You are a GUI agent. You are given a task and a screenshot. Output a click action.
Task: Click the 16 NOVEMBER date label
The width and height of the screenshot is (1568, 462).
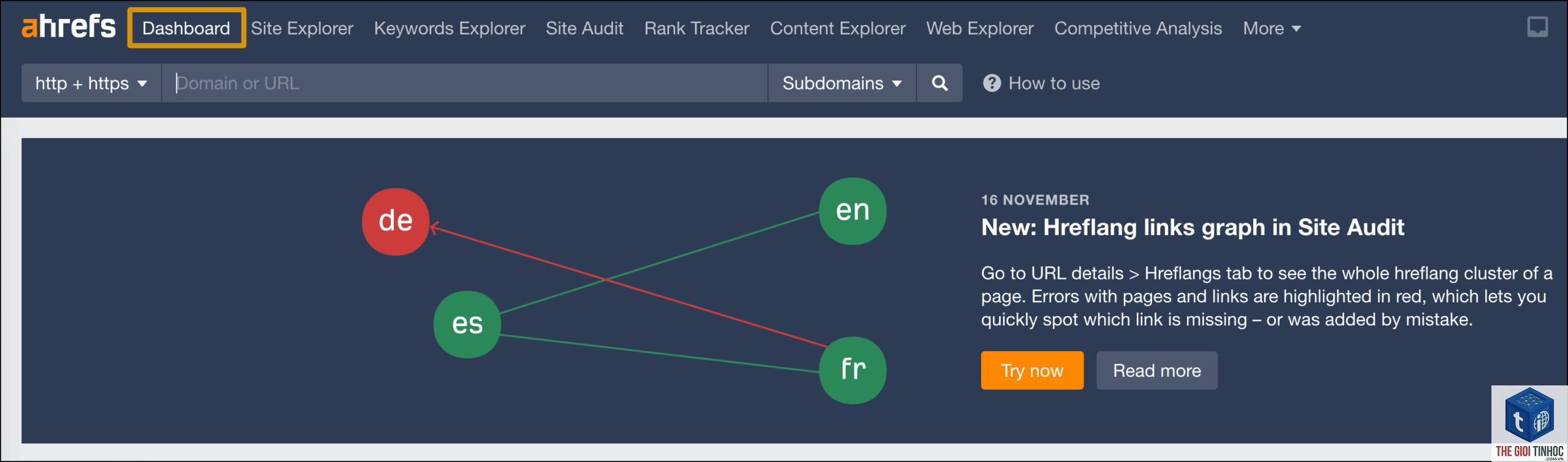point(1035,200)
